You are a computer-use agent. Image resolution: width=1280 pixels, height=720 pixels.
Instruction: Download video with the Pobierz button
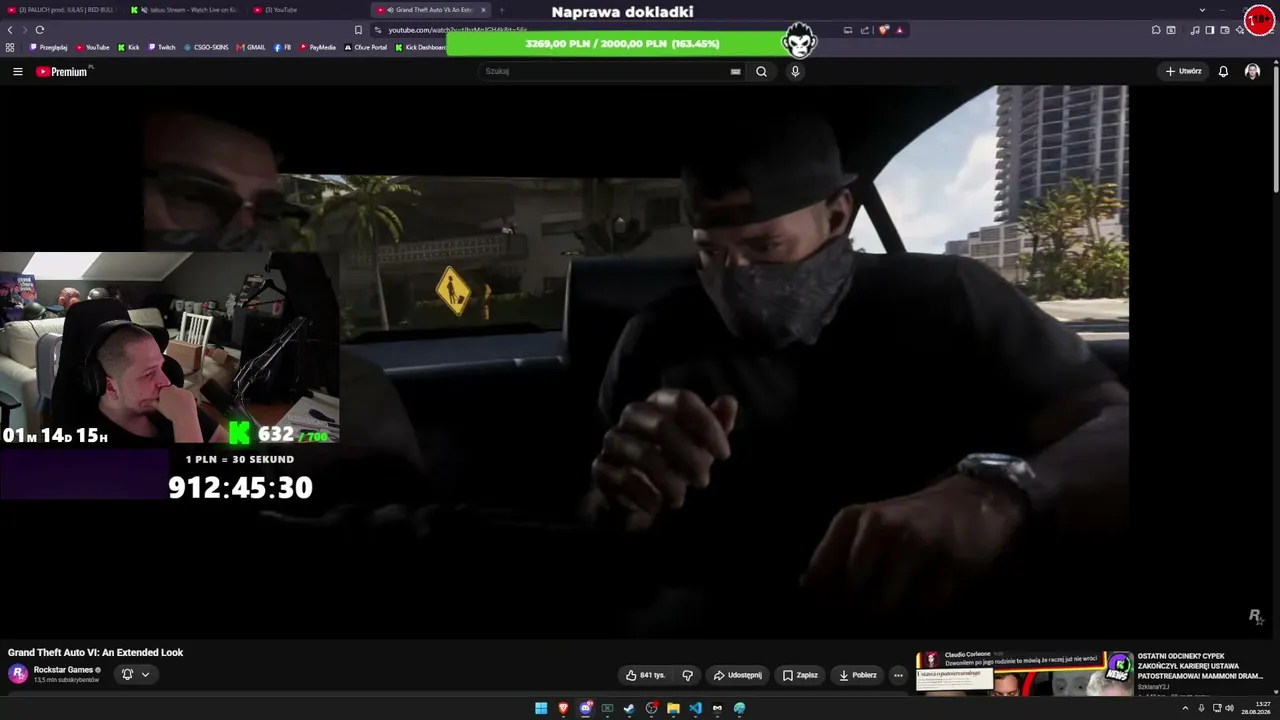pos(857,675)
